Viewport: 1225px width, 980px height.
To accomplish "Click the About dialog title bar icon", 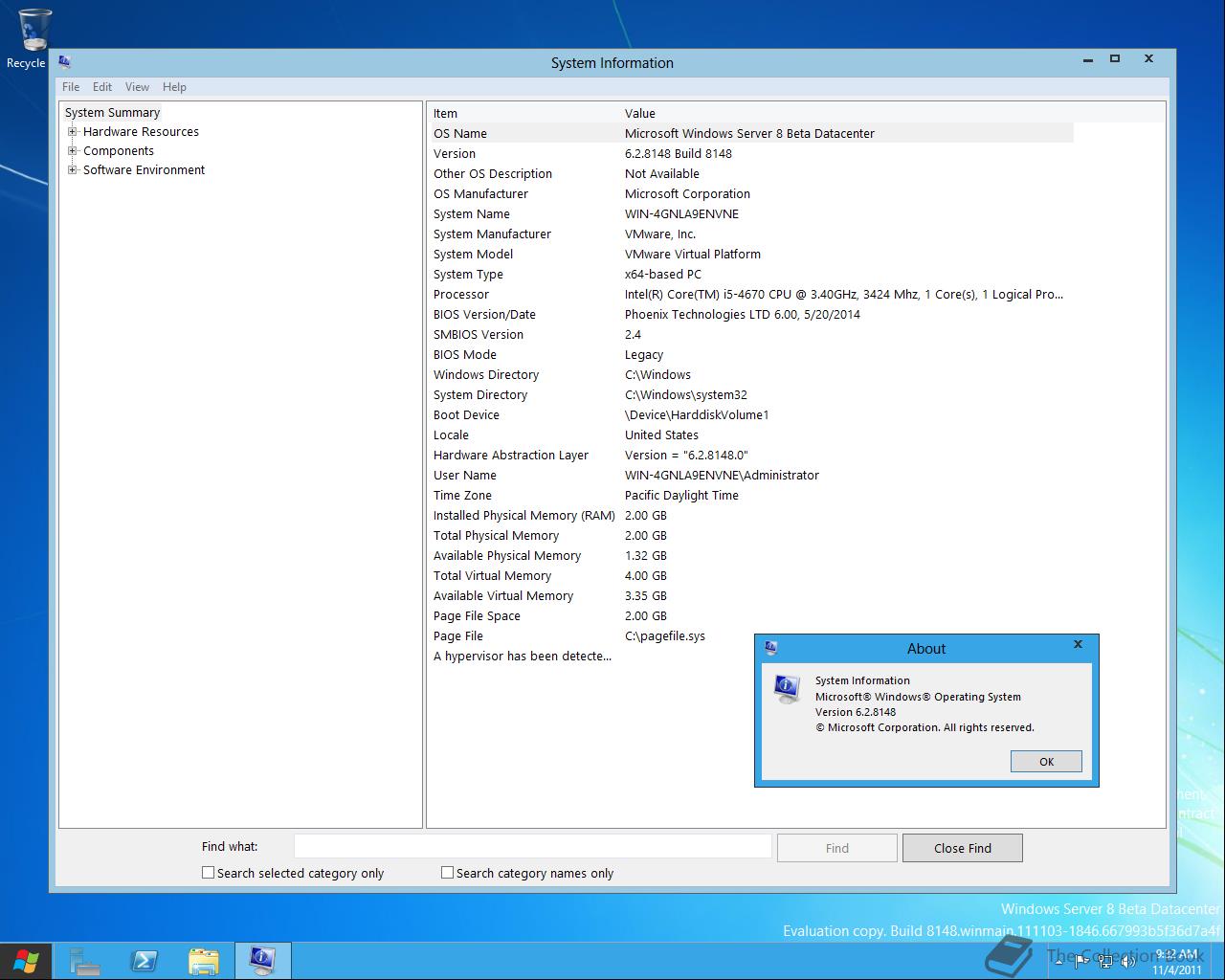I will coord(770,648).
